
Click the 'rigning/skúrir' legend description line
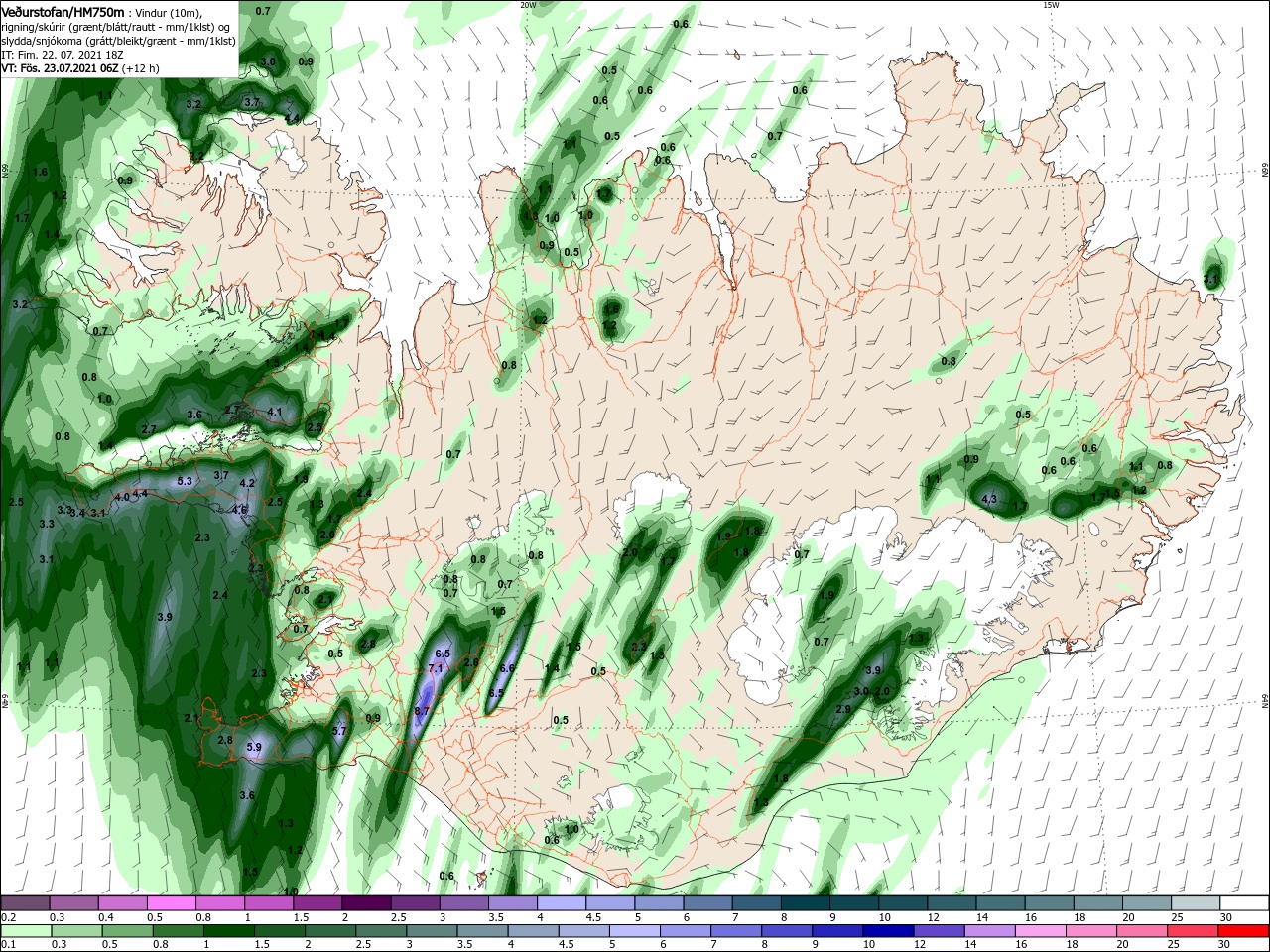(x=115, y=26)
